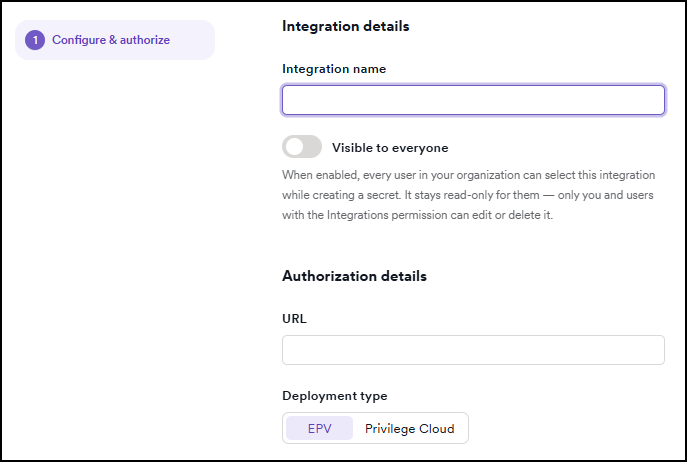The width and height of the screenshot is (687, 462).
Task: Click the URL label text
Action: 294,319
